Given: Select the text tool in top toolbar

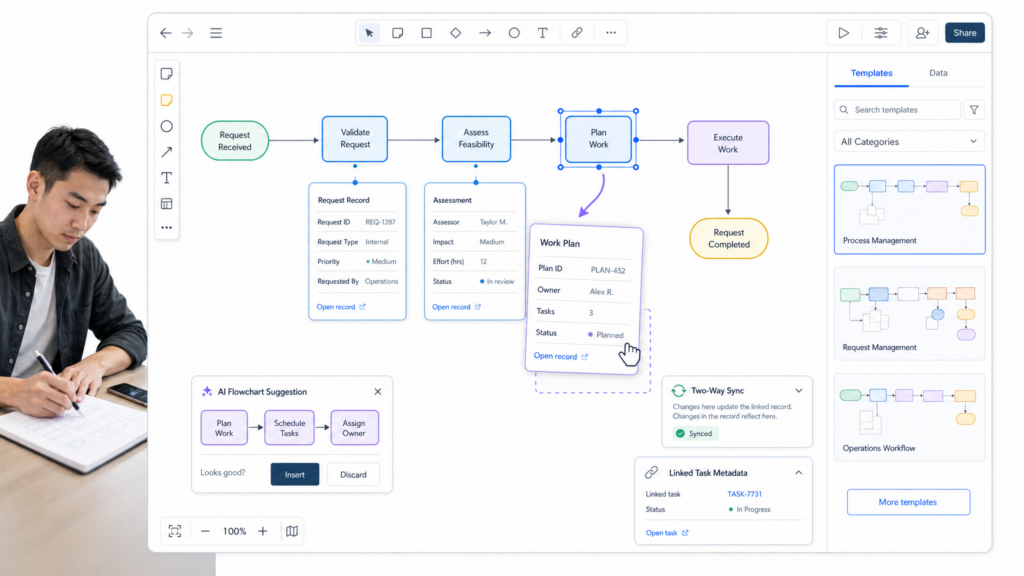Looking at the screenshot, I should pos(543,33).
